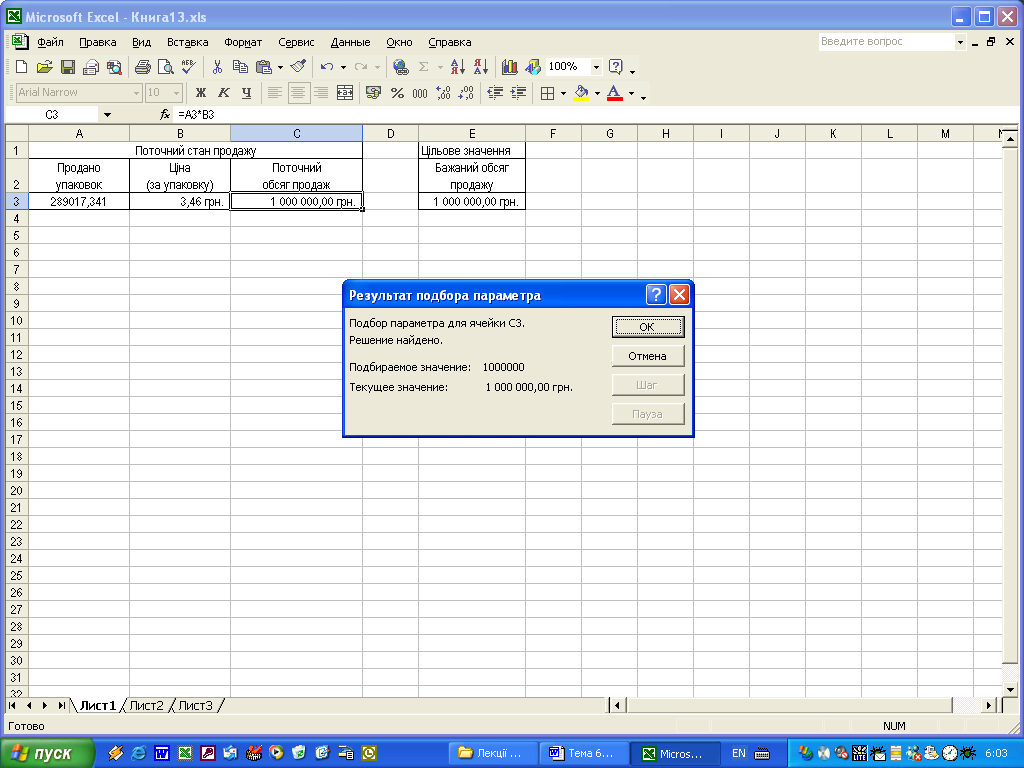The image size is (1024, 768).
Task: Click the Insert Function fx button
Action: click(165, 114)
